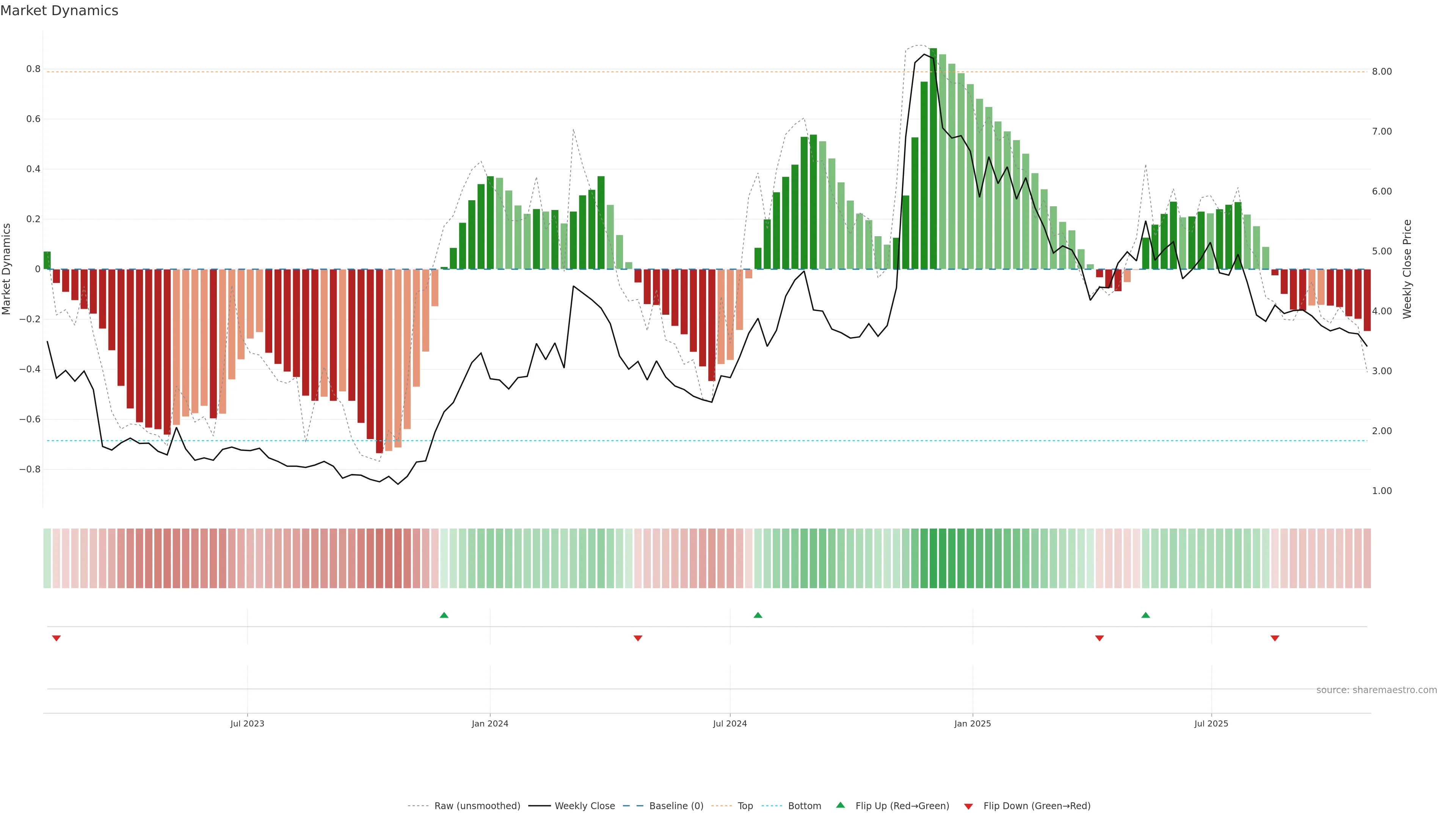Click the rightmost red flip-down marker

(x=1275, y=638)
